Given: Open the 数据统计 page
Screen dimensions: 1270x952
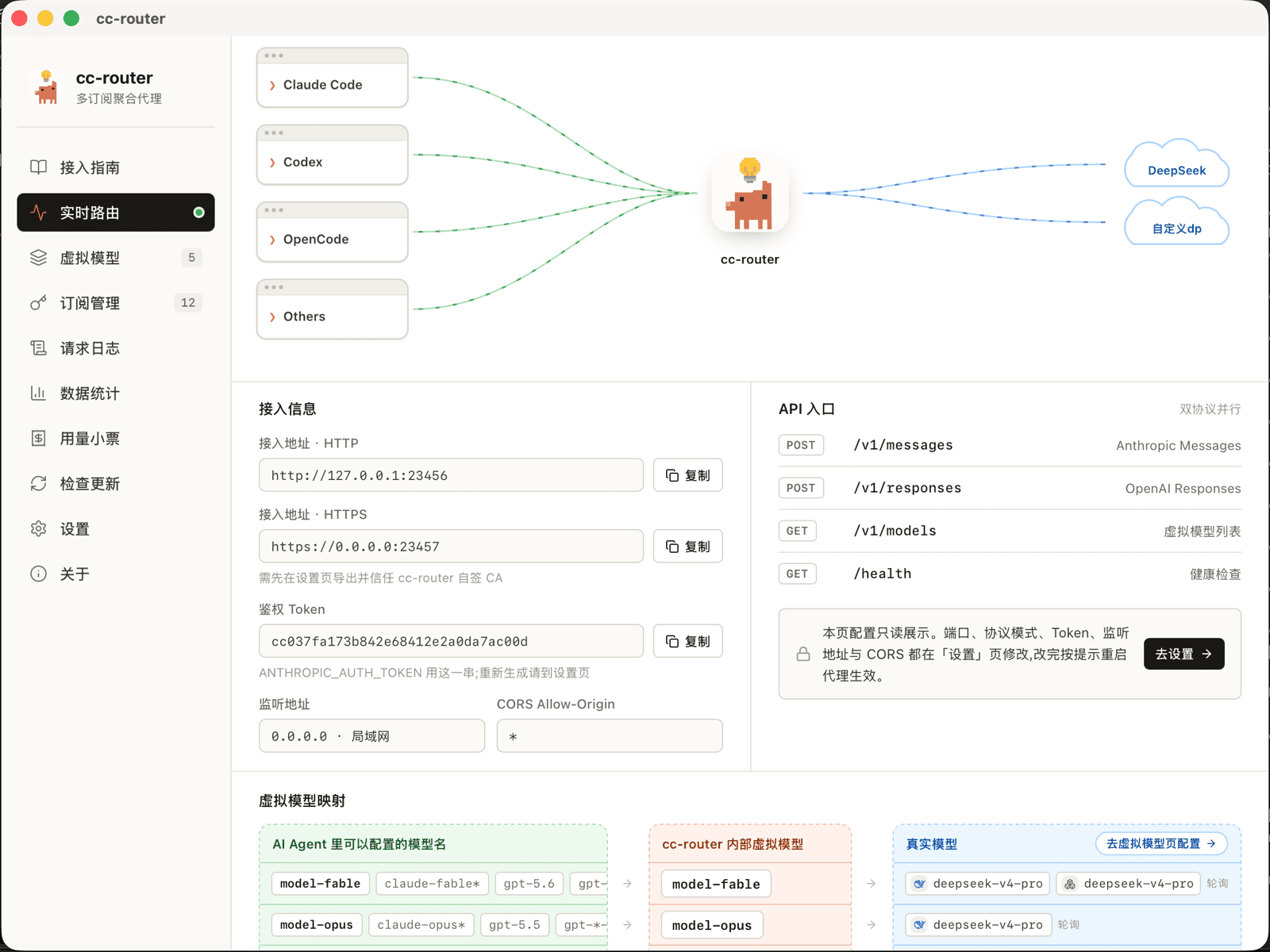Looking at the screenshot, I should [x=116, y=393].
